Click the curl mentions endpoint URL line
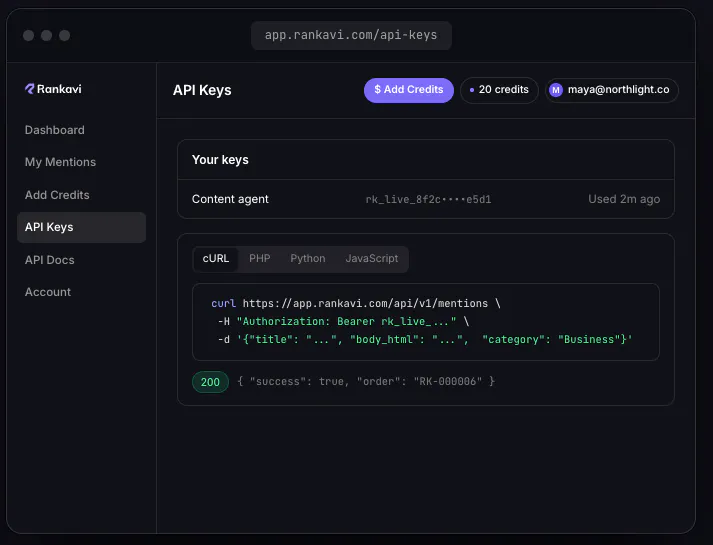The width and height of the screenshot is (713, 545). click(356, 304)
